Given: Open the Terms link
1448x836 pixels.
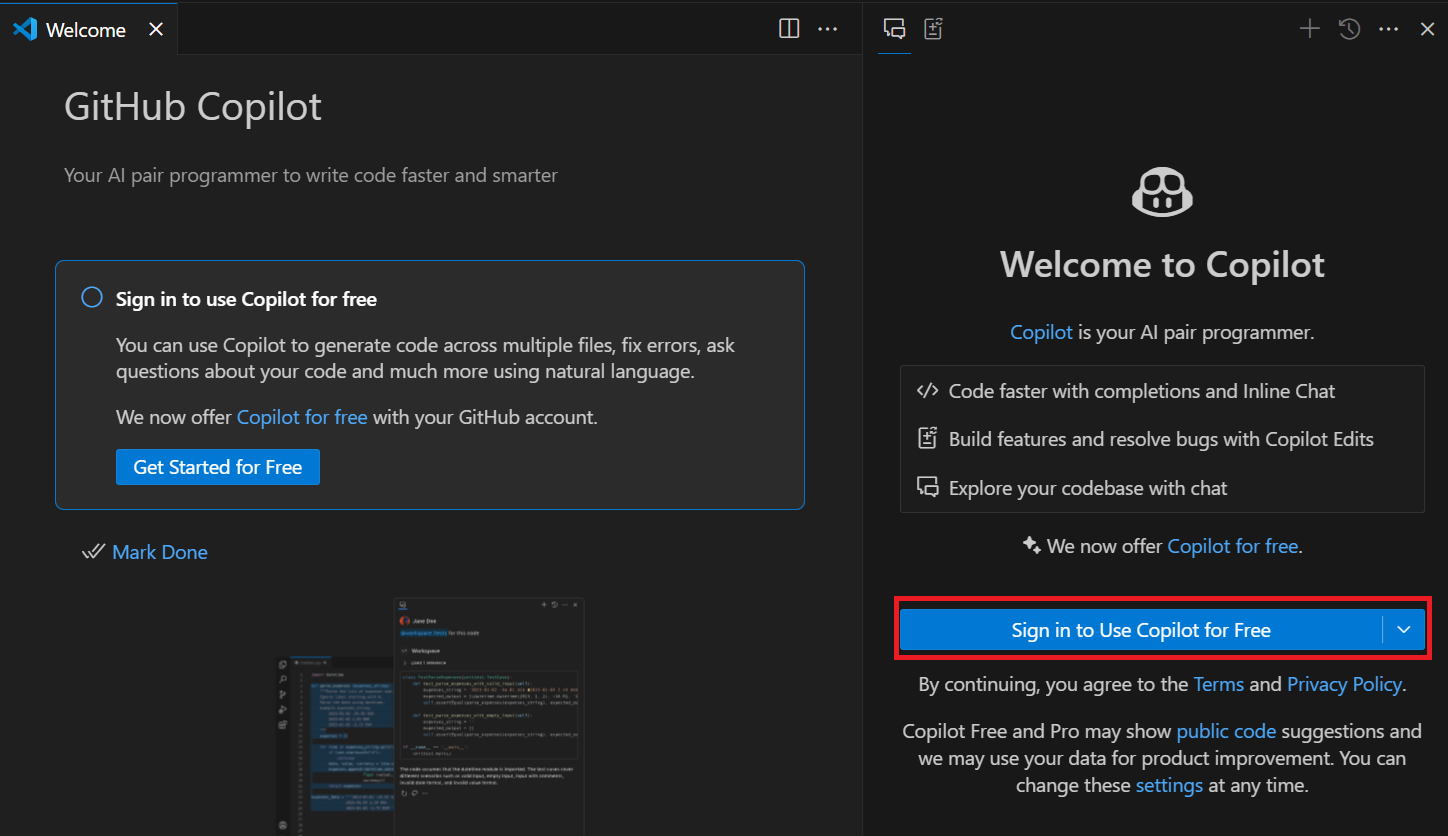Looking at the screenshot, I should [1218, 684].
